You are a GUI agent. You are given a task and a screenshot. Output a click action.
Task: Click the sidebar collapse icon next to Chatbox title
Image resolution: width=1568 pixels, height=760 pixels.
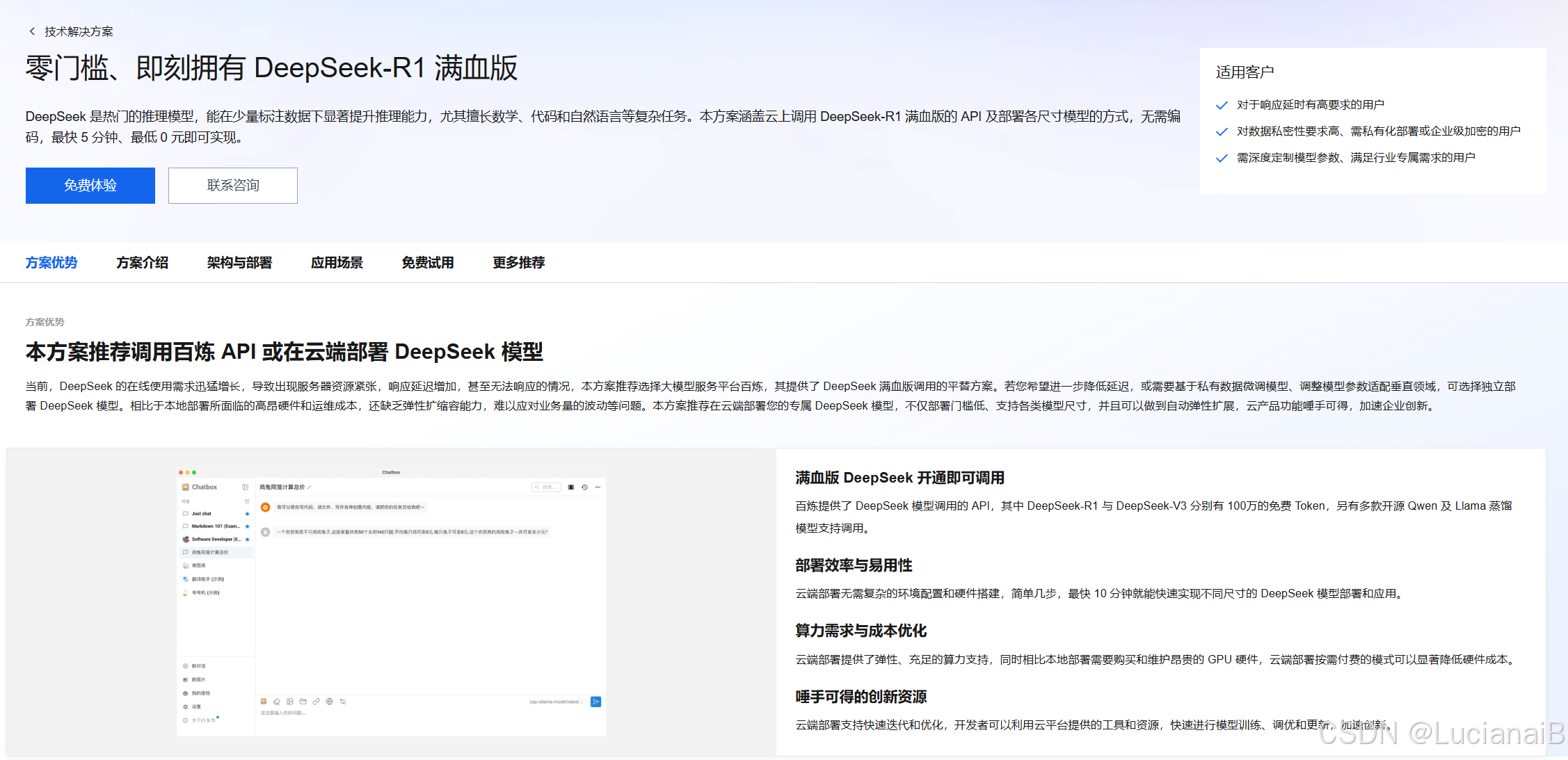[245, 487]
